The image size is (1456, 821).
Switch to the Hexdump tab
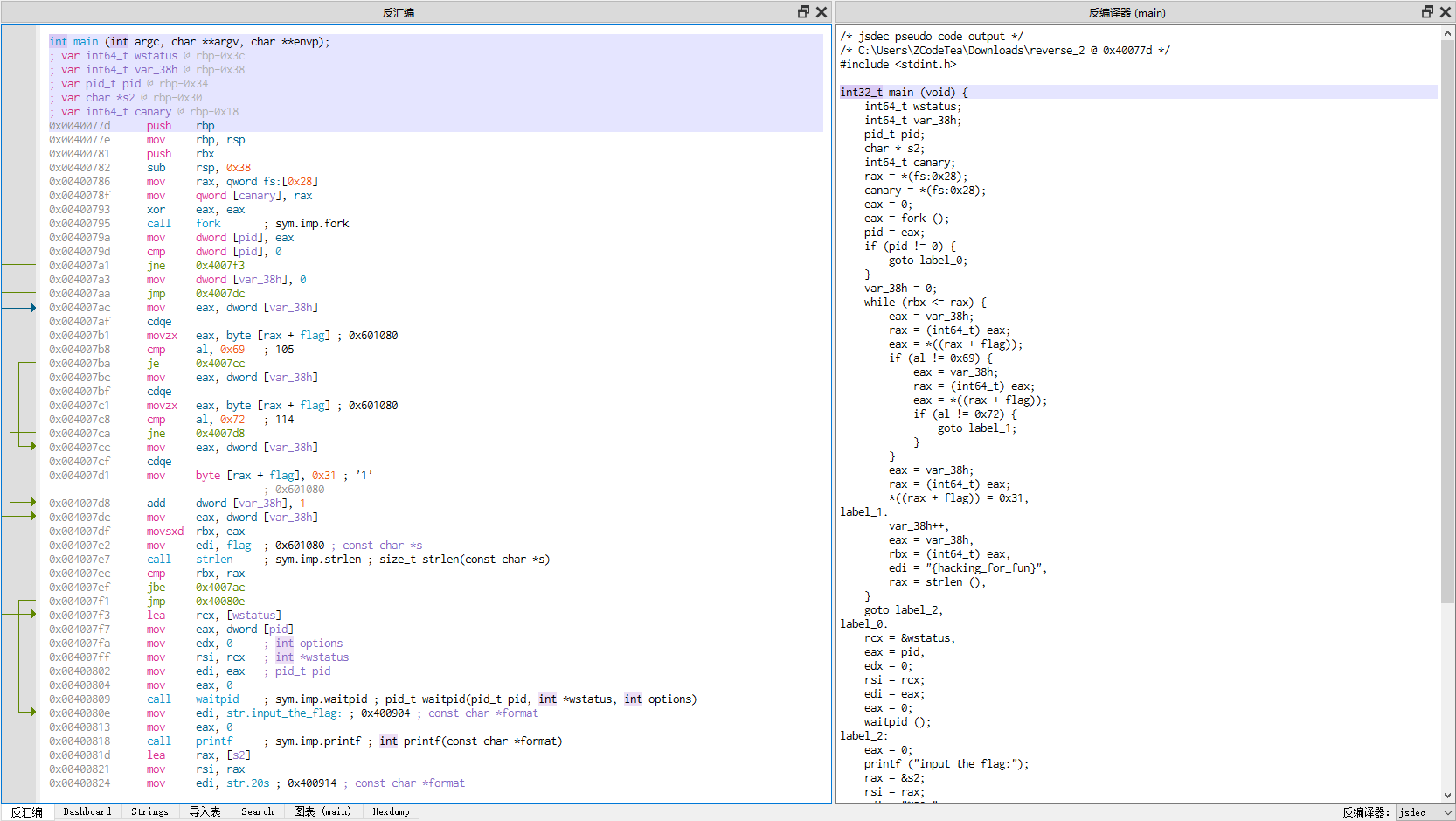[x=391, y=812]
